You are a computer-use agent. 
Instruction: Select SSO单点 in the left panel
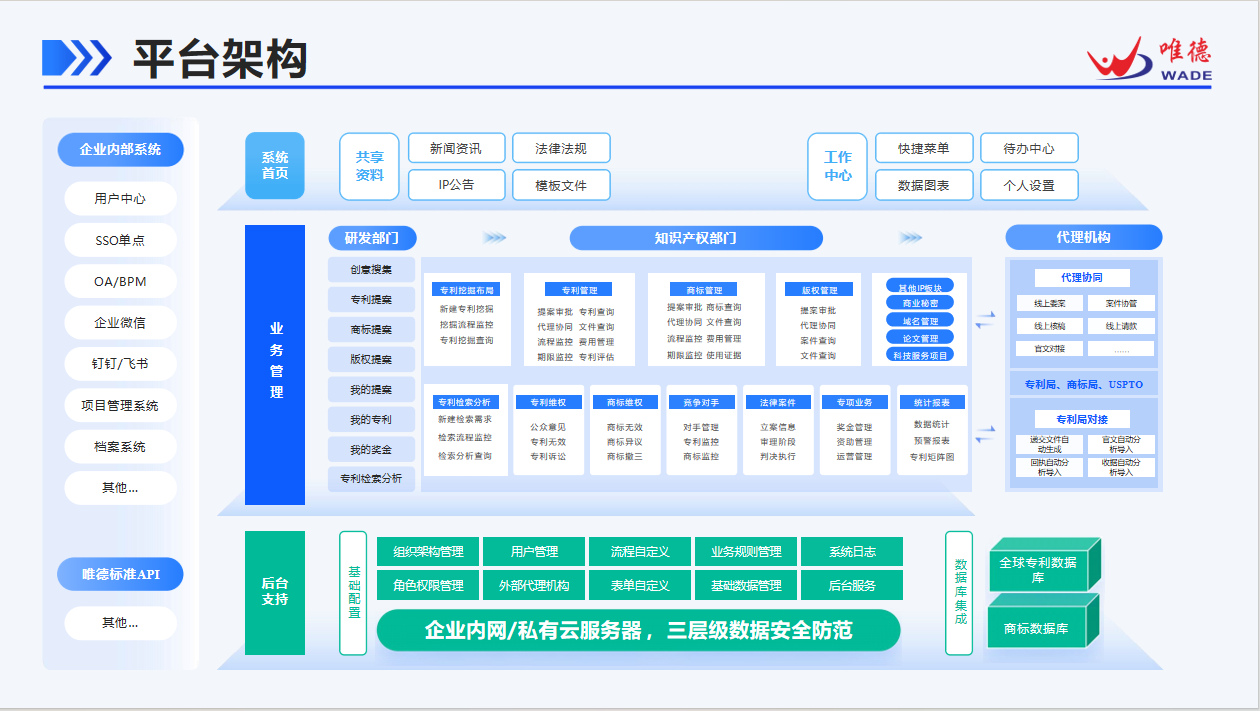point(120,240)
